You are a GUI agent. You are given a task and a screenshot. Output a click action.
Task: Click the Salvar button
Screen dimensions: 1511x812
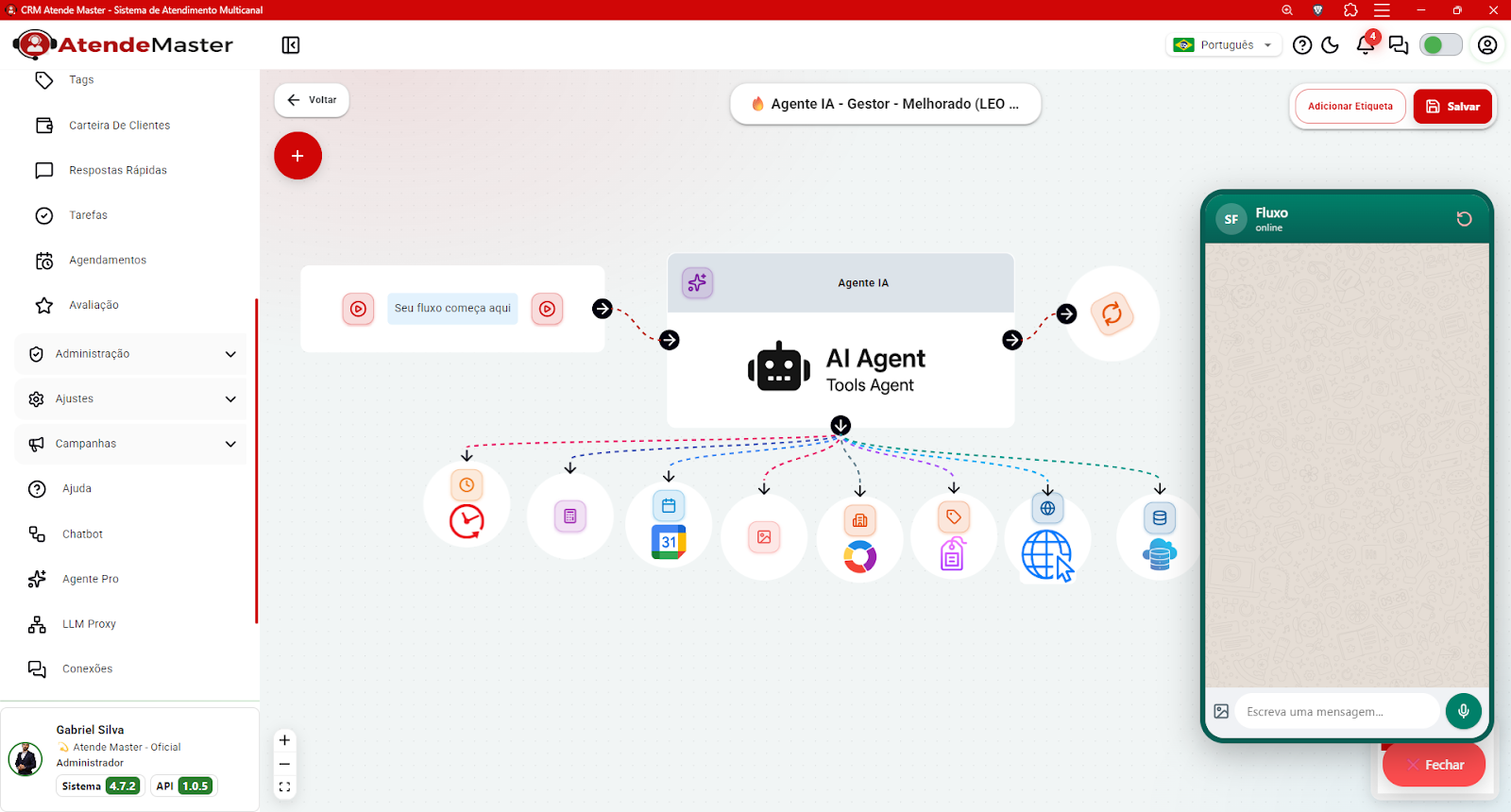click(x=1452, y=107)
